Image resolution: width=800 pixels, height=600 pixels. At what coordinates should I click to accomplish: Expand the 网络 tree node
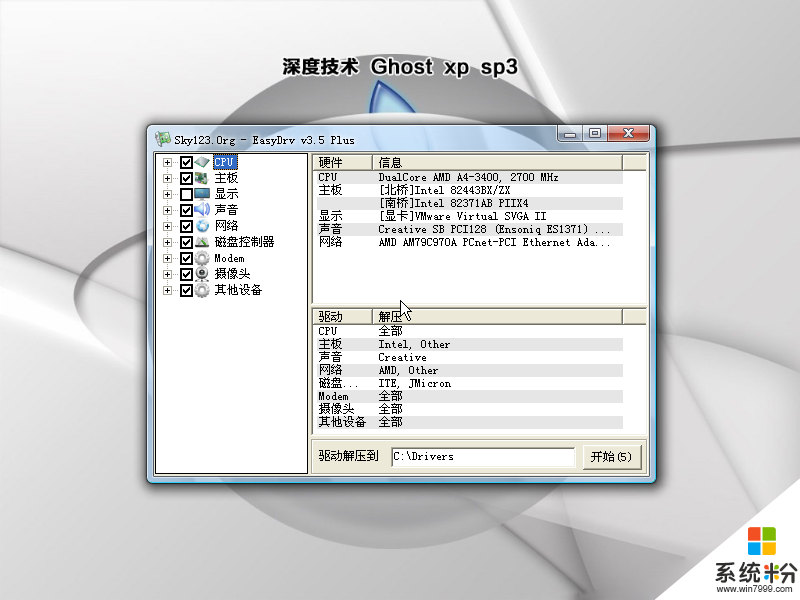coord(168,226)
